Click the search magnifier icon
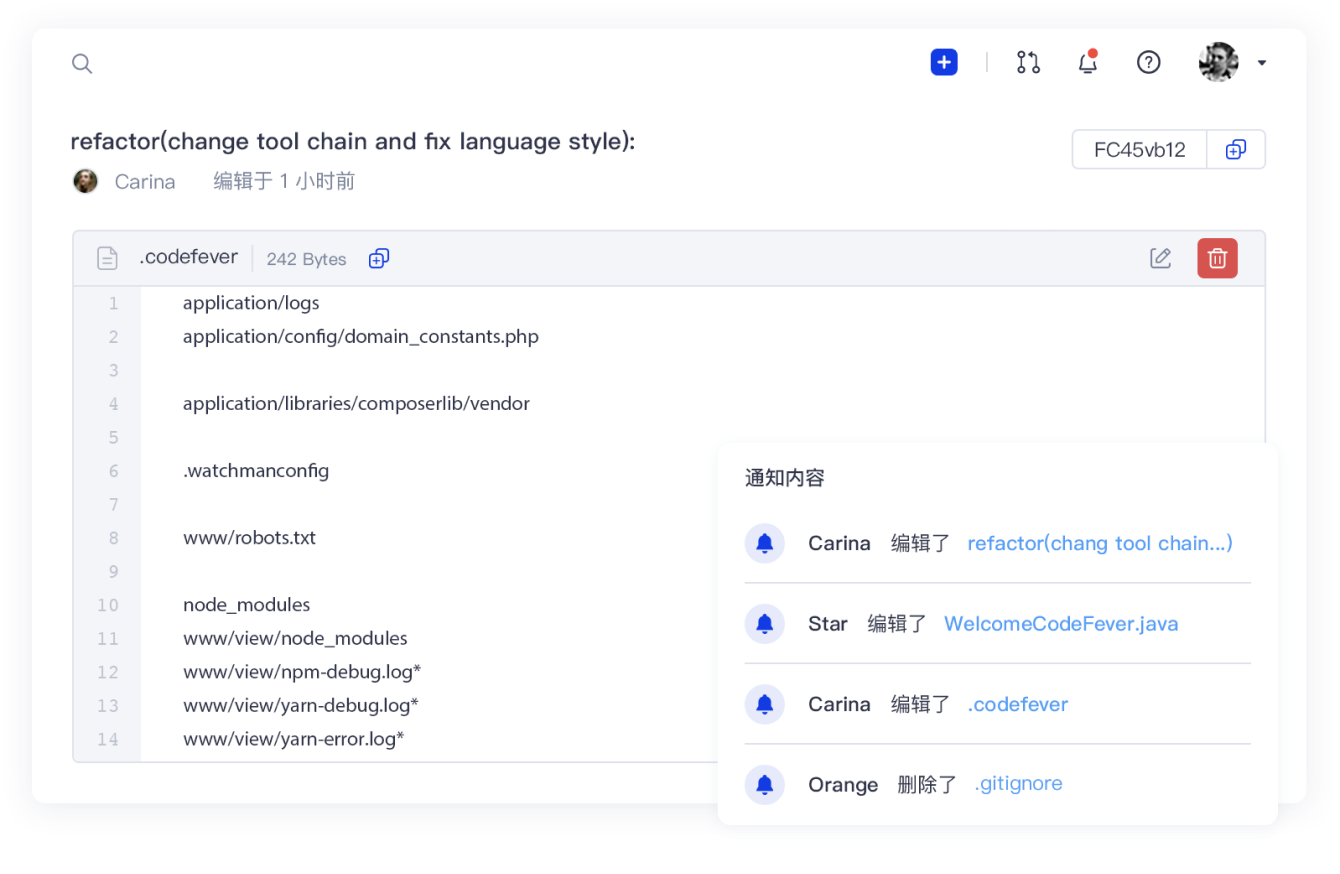This screenshot has width=1340, height=874. click(82, 64)
